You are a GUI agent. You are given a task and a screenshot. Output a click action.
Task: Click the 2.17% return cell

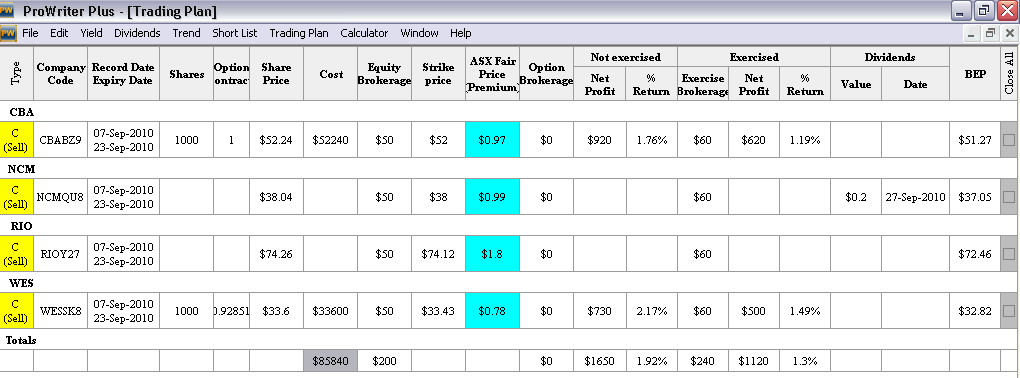click(652, 311)
